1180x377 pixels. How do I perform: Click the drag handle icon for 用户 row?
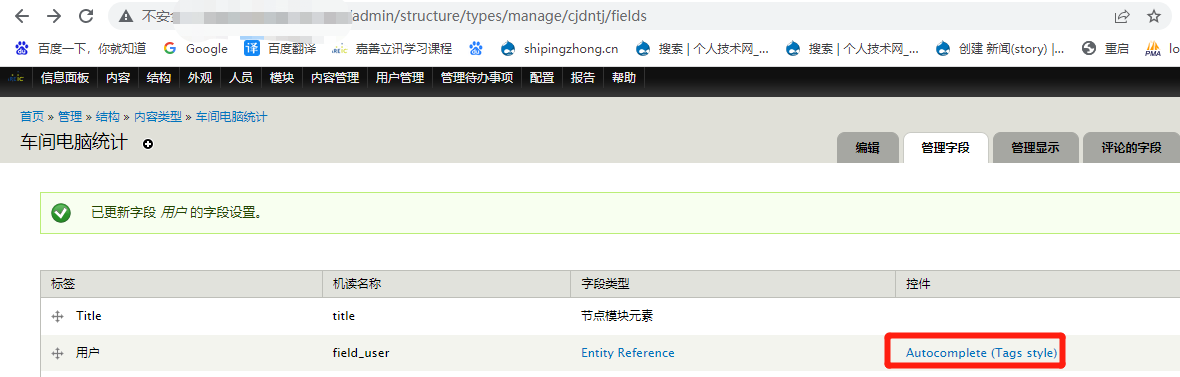57,354
